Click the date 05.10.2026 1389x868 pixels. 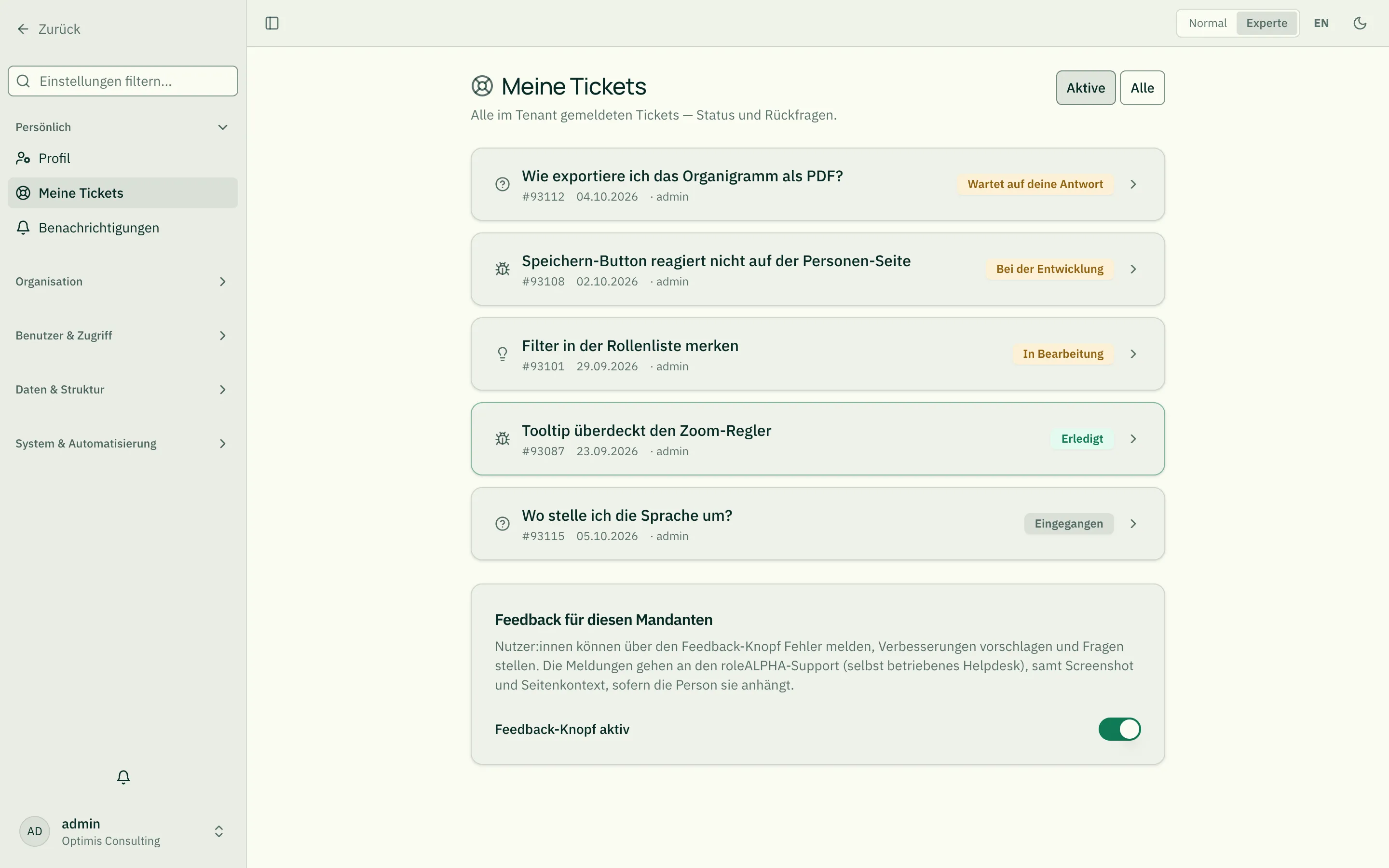(607, 536)
